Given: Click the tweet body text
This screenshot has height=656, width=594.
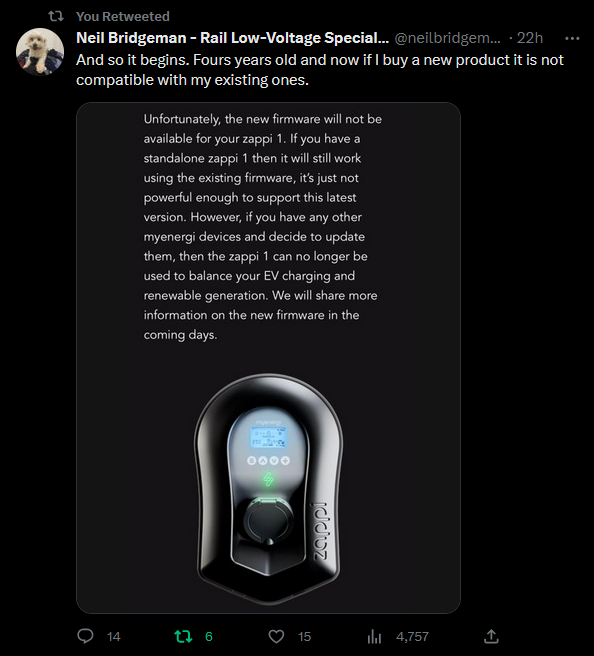Looking at the screenshot, I should pyautogui.click(x=320, y=70).
